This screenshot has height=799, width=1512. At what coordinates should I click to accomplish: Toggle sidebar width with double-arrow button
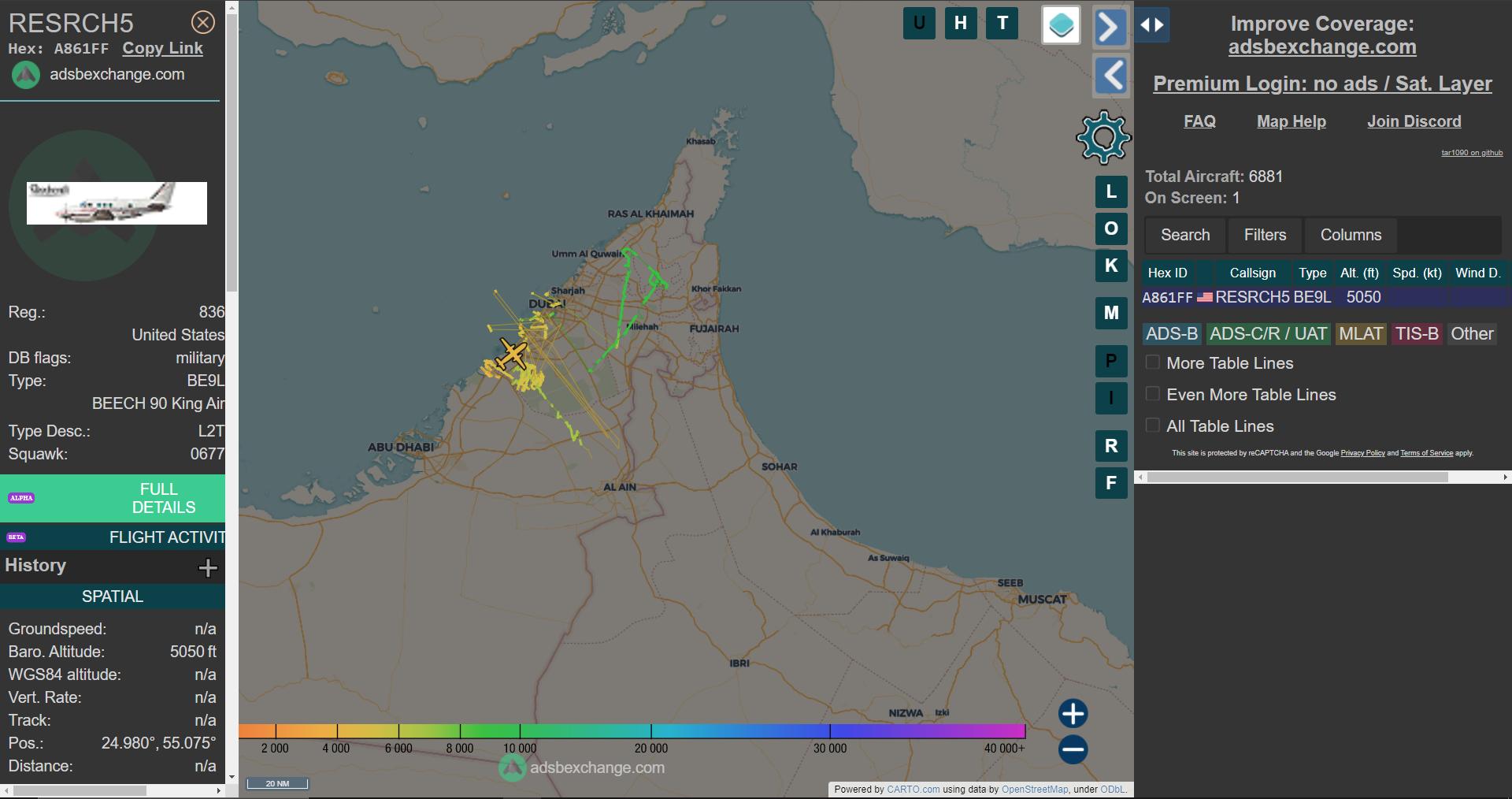pos(1152,25)
